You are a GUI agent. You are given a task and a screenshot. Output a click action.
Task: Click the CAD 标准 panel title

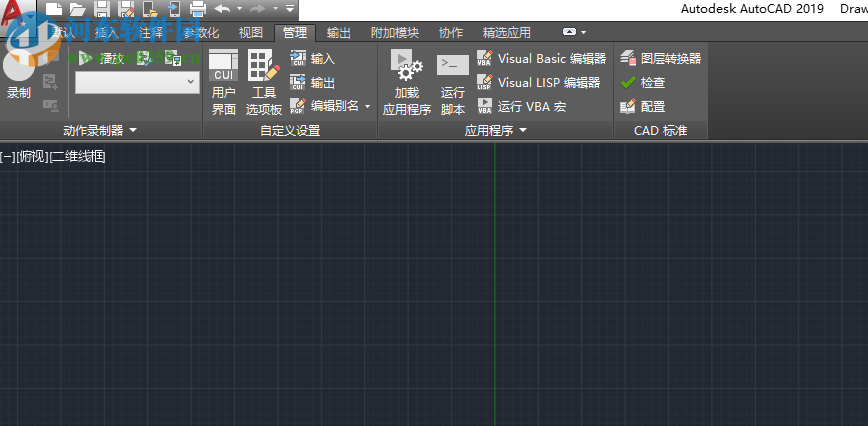click(x=660, y=131)
